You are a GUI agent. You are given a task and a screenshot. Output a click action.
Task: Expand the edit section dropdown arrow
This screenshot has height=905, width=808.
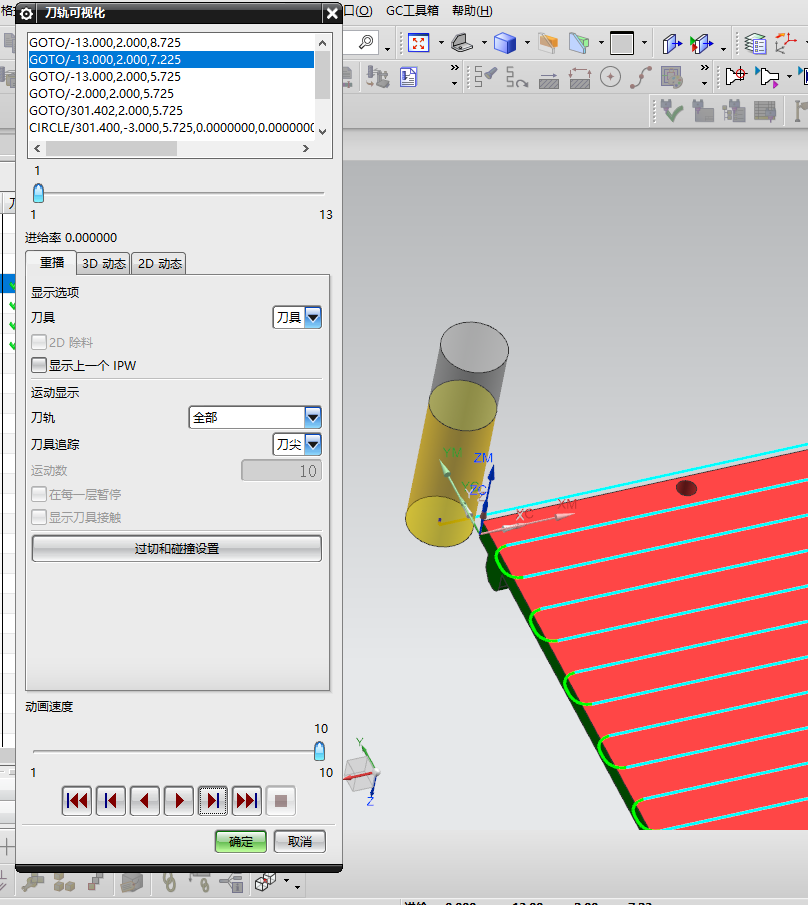pos(601,43)
